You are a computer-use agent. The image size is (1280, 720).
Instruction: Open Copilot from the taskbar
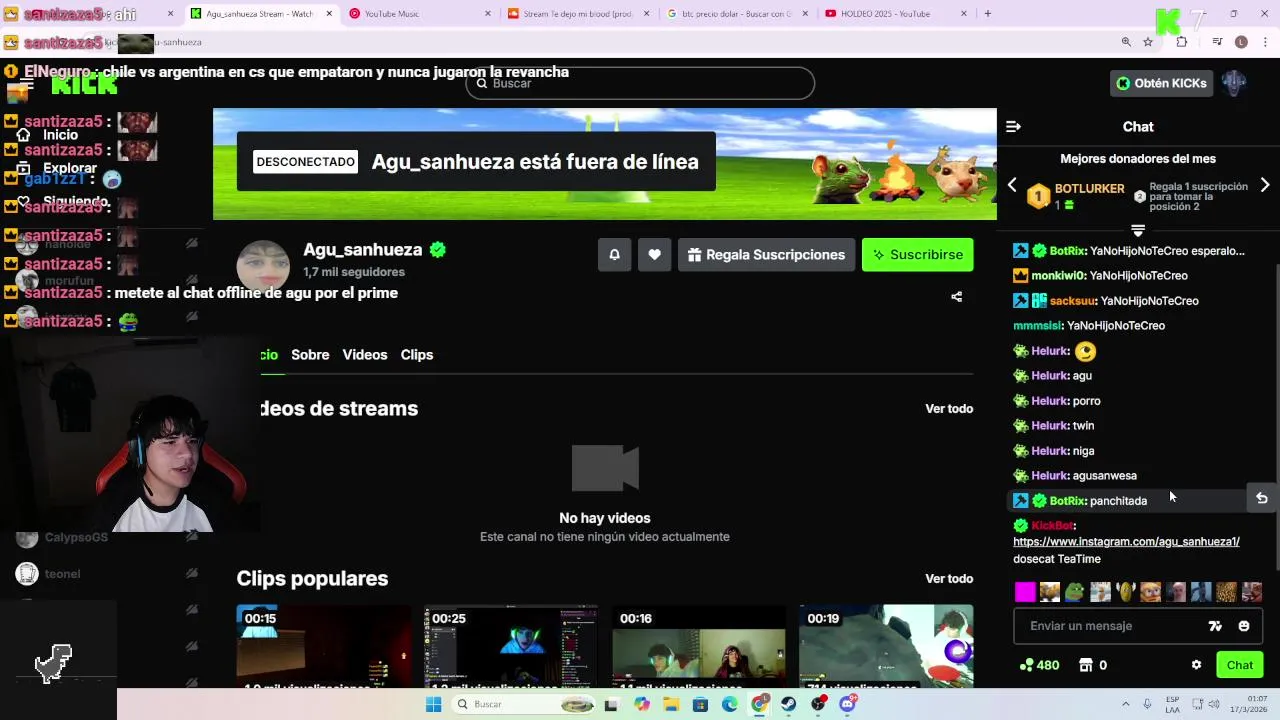[641, 704]
